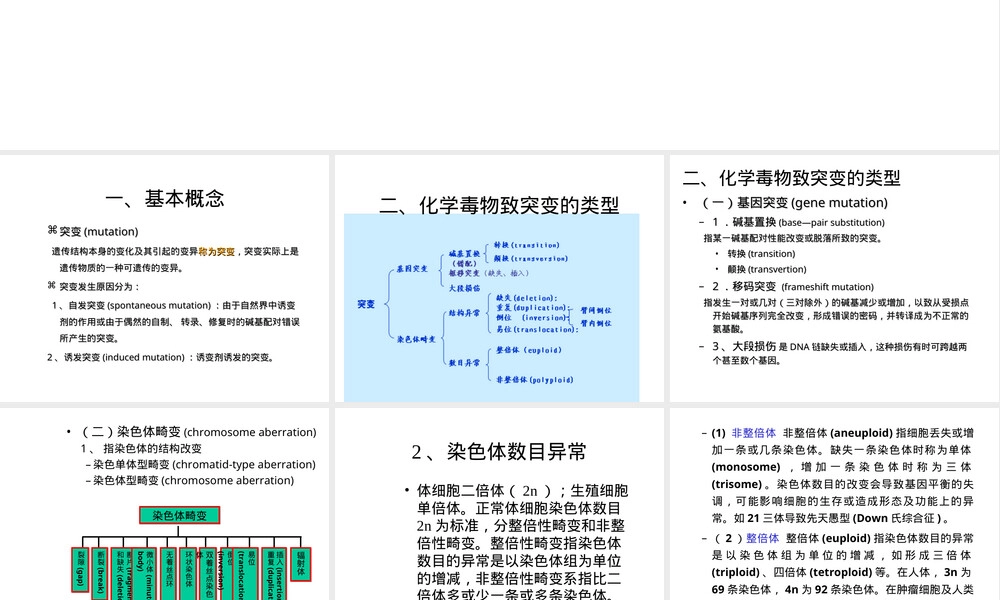
Task: Click the bold (triploid) term
Action: coord(737,572)
